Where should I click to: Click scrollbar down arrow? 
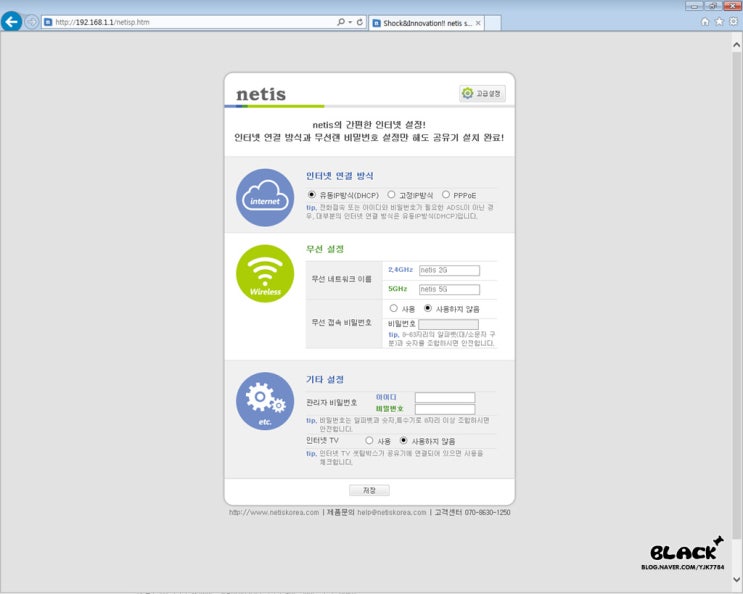tap(736, 579)
